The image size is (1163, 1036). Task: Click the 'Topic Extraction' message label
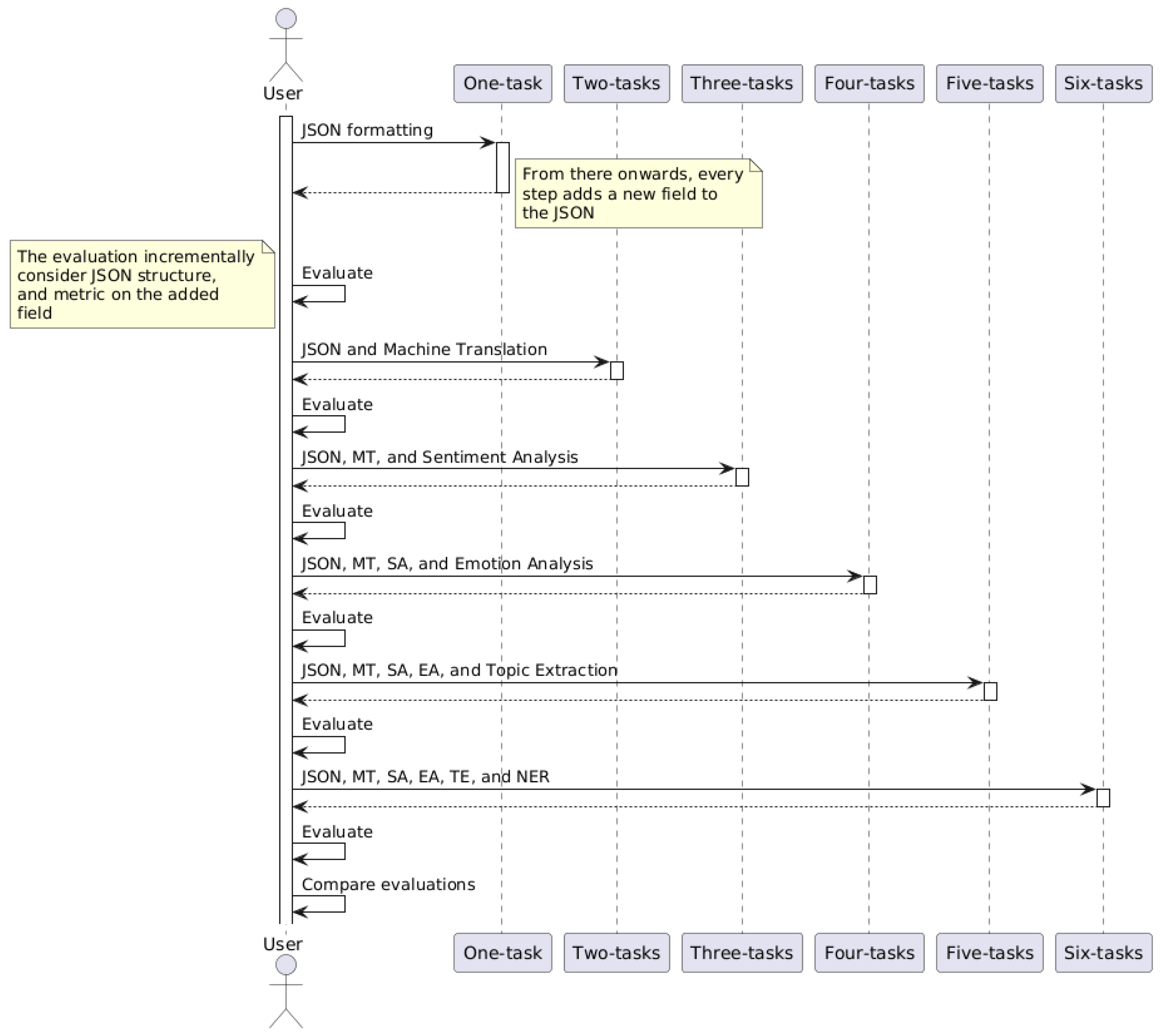click(459, 670)
